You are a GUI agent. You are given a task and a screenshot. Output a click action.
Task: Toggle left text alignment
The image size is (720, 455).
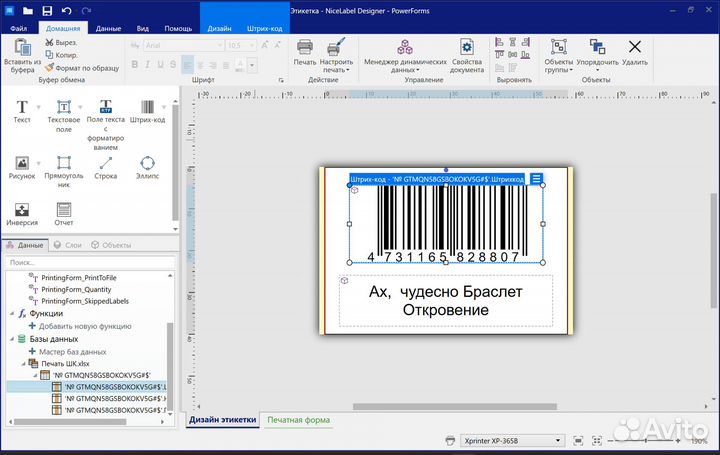pyautogui.click(x=187, y=65)
